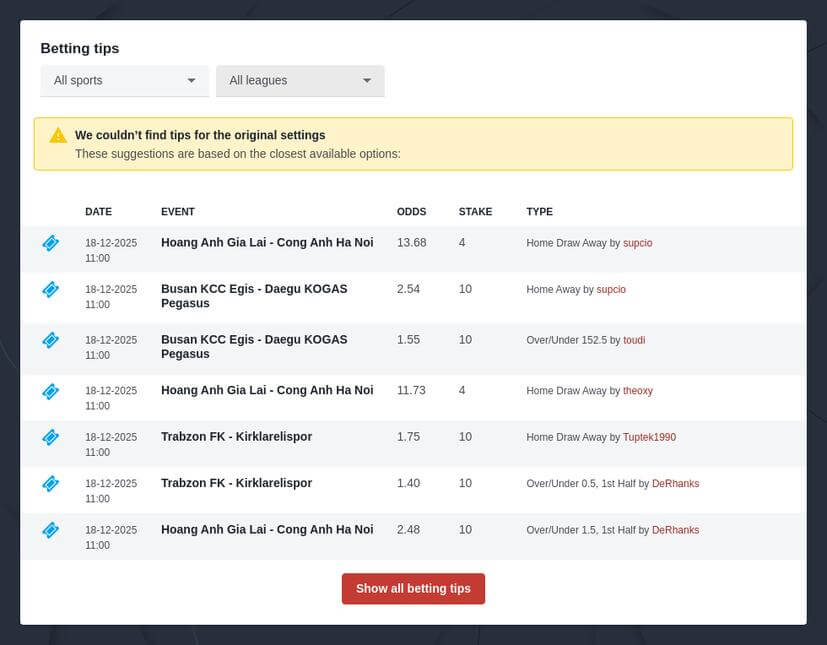Click the STAKE column header
827x645 pixels.
point(475,212)
